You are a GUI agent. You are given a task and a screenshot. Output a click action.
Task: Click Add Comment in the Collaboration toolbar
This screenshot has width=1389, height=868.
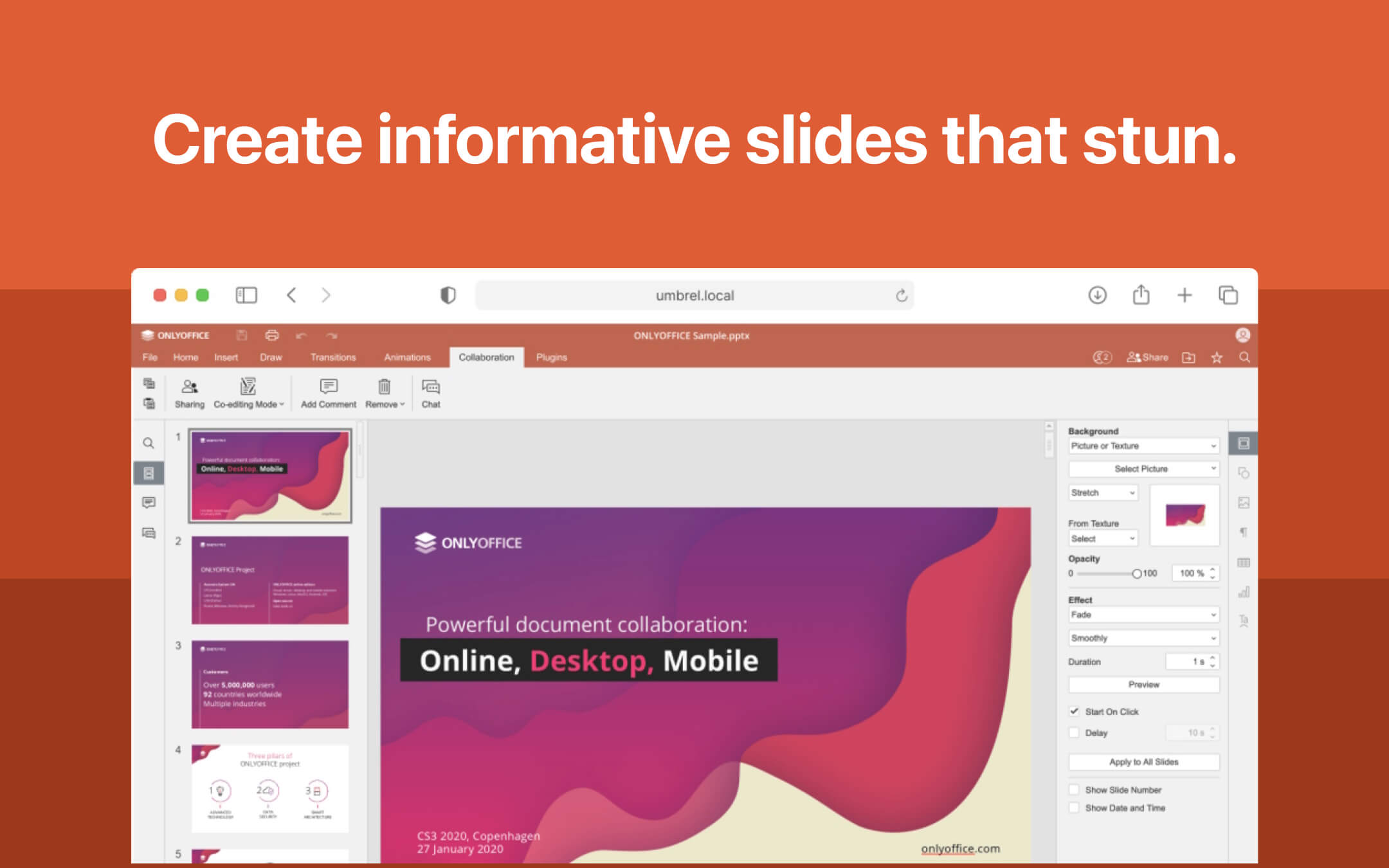[x=328, y=392]
